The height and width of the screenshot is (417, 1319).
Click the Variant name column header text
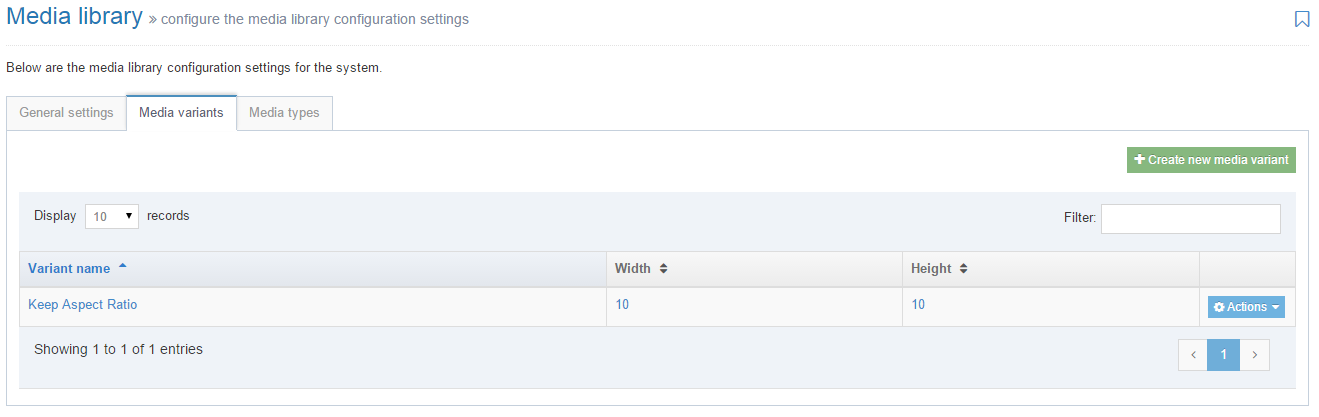[x=69, y=269]
